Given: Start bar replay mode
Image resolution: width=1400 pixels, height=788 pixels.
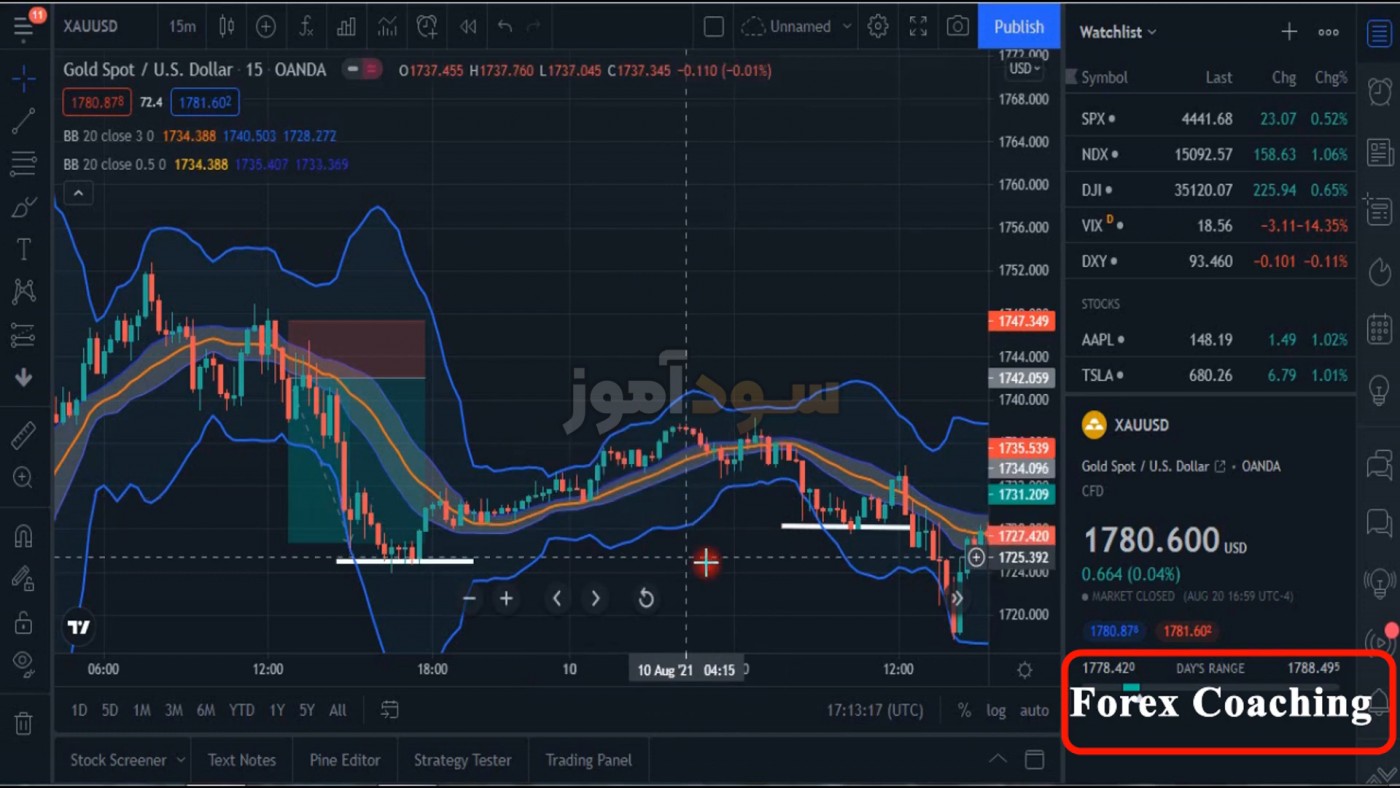Looking at the screenshot, I should [x=467, y=27].
